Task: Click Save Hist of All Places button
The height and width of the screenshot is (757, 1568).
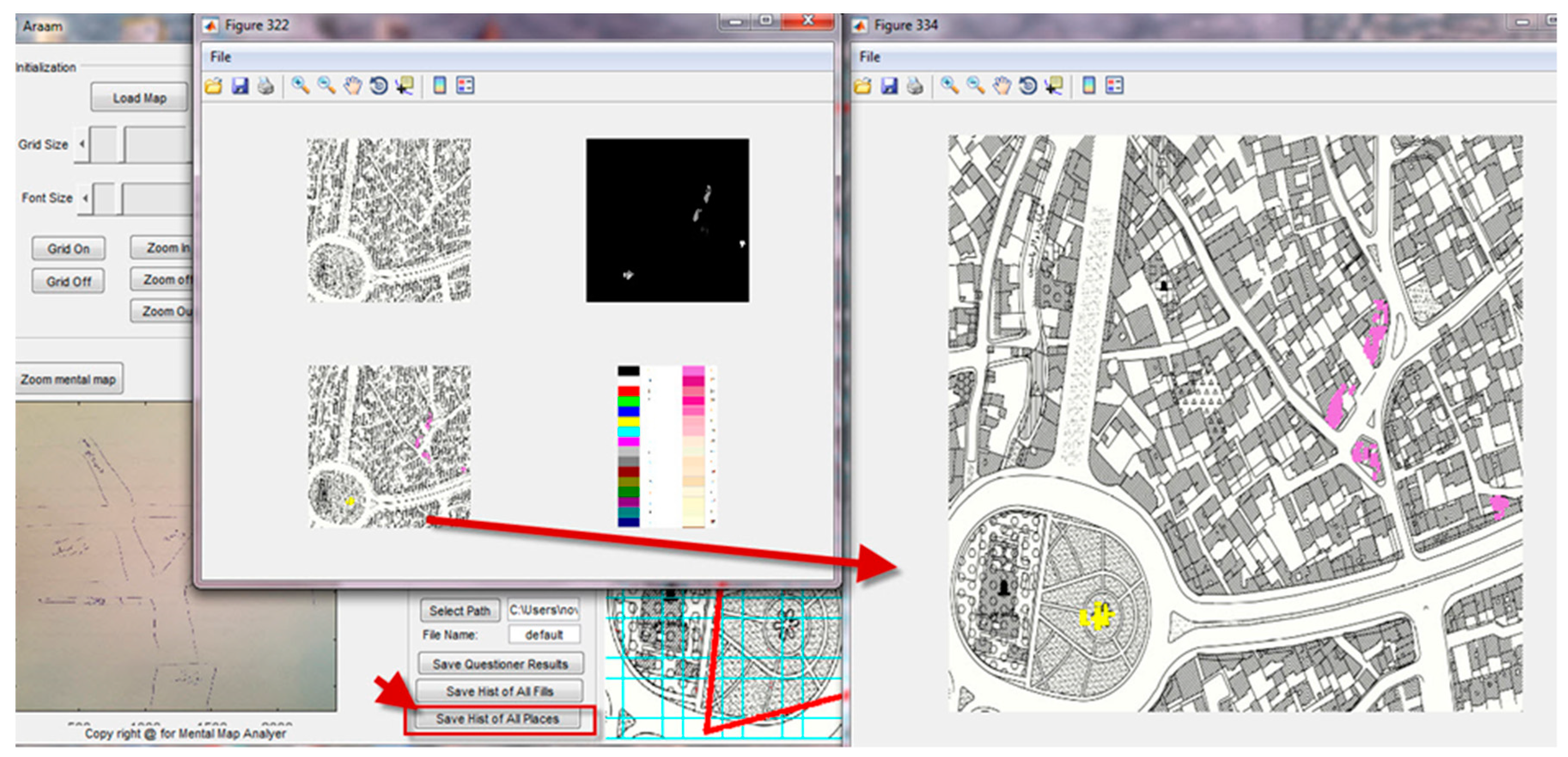Action: coord(497,719)
